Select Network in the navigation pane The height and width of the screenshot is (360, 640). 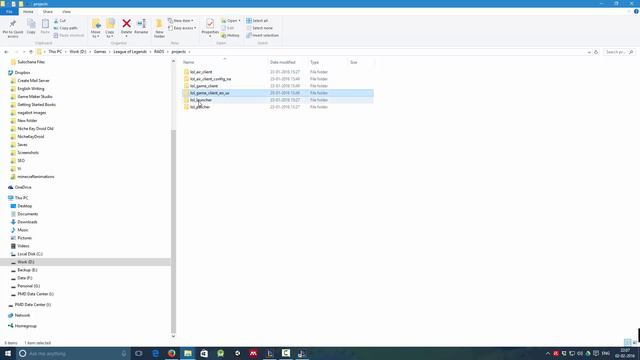tap(22, 316)
